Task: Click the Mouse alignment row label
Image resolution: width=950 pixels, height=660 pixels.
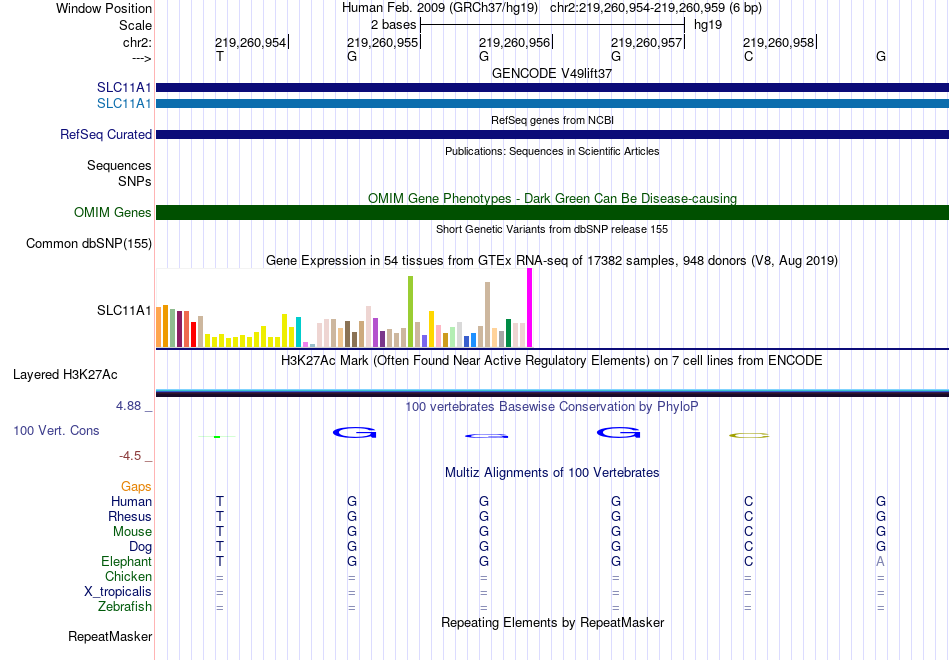Action: click(x=132, y=532)
